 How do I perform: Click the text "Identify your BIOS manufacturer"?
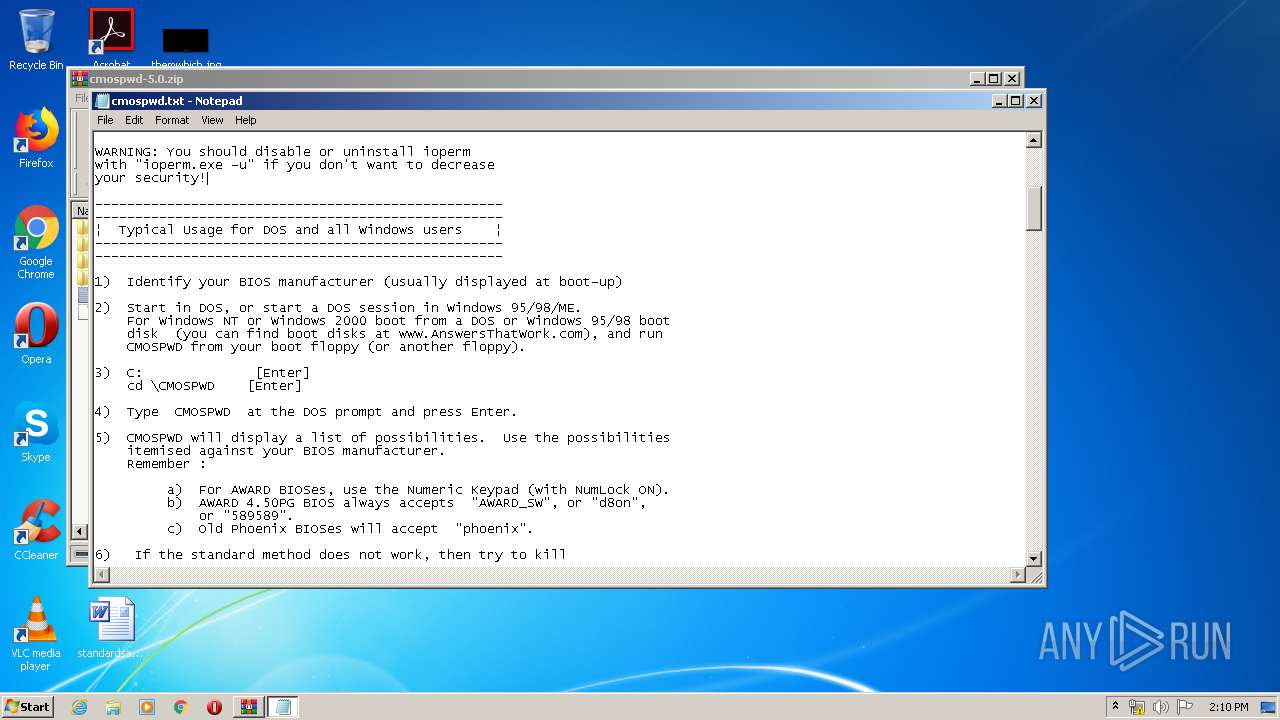coord(250,282)
